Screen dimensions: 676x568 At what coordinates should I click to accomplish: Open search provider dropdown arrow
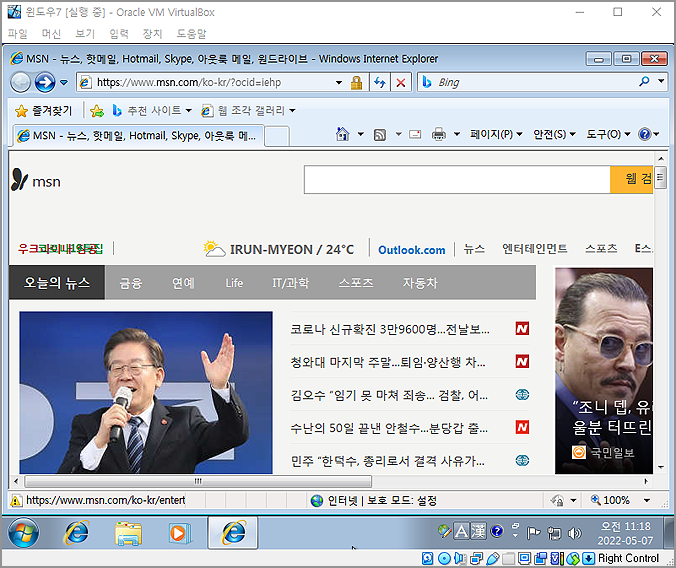tap(661, 81)
